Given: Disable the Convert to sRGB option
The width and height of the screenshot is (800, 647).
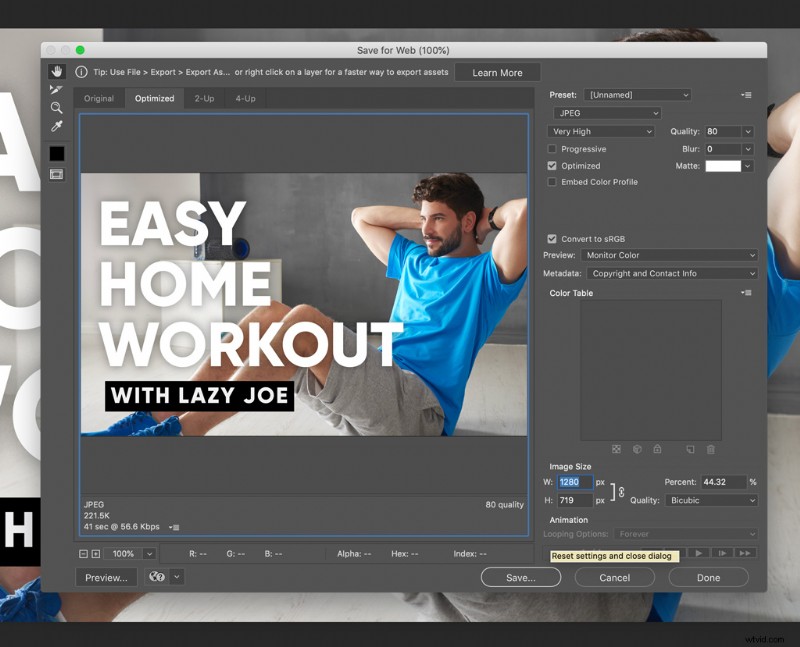Looking at the screenshot, I should point(553,239).
